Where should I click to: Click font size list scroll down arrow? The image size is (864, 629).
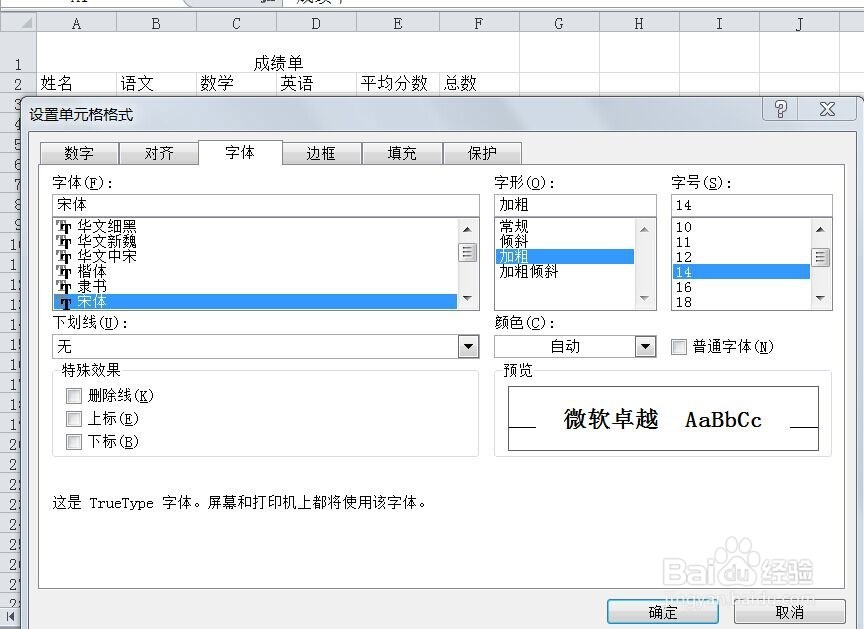(820, 299)
